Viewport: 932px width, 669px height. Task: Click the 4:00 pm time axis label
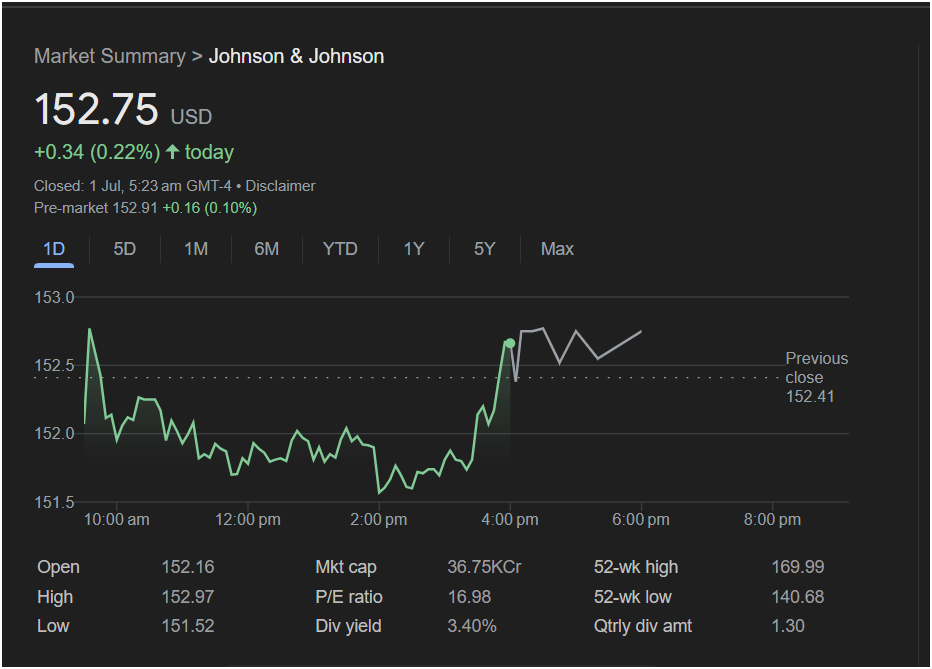click(510, 520)
